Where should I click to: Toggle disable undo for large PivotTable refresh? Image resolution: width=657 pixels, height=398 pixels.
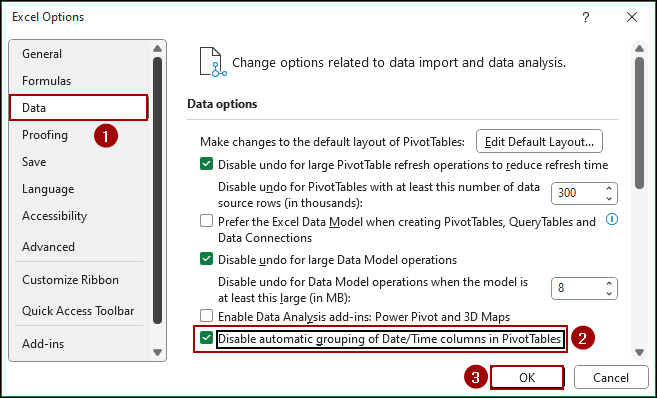[x=206, y=164]
